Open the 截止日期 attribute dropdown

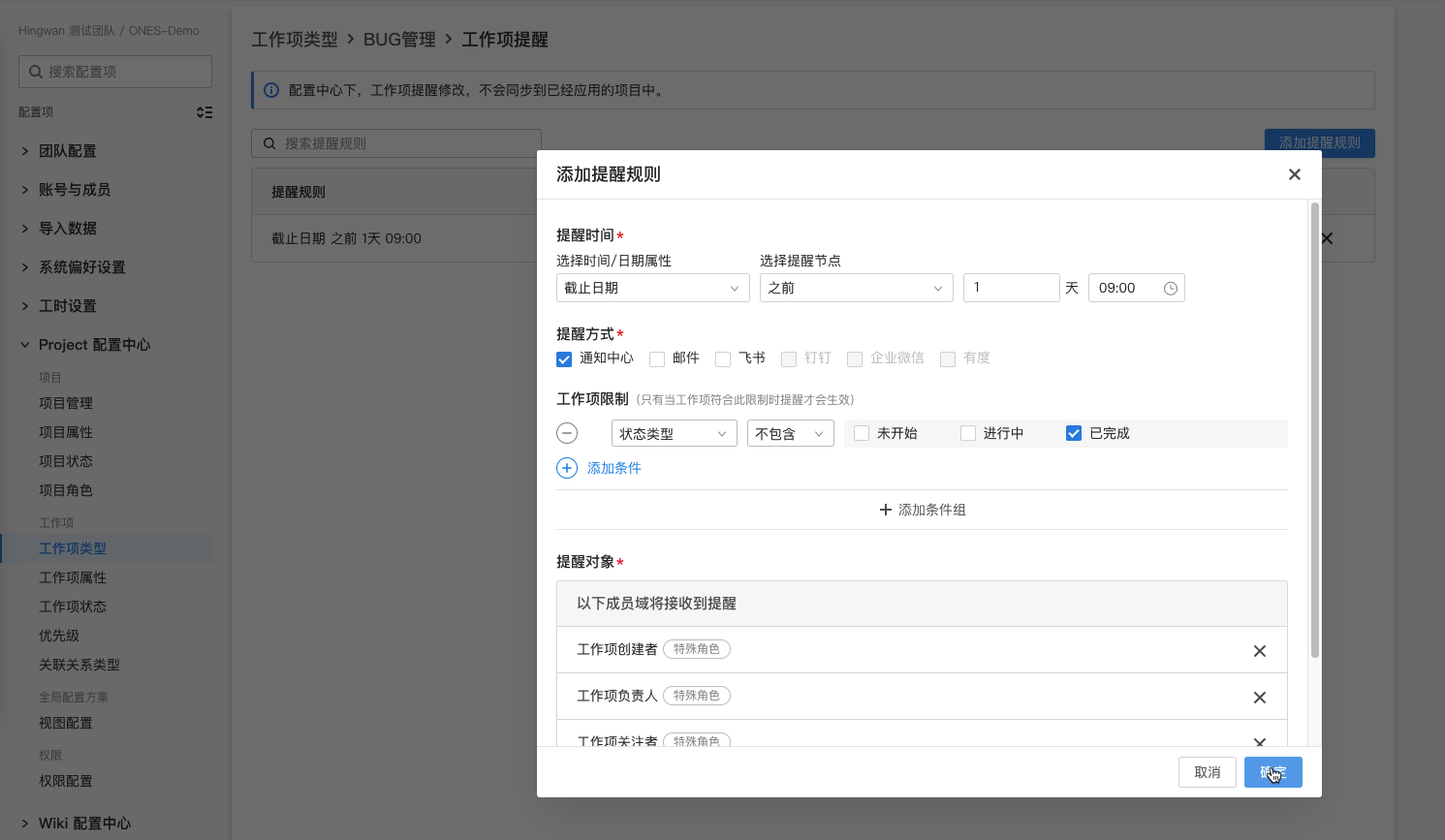[652, 287]
